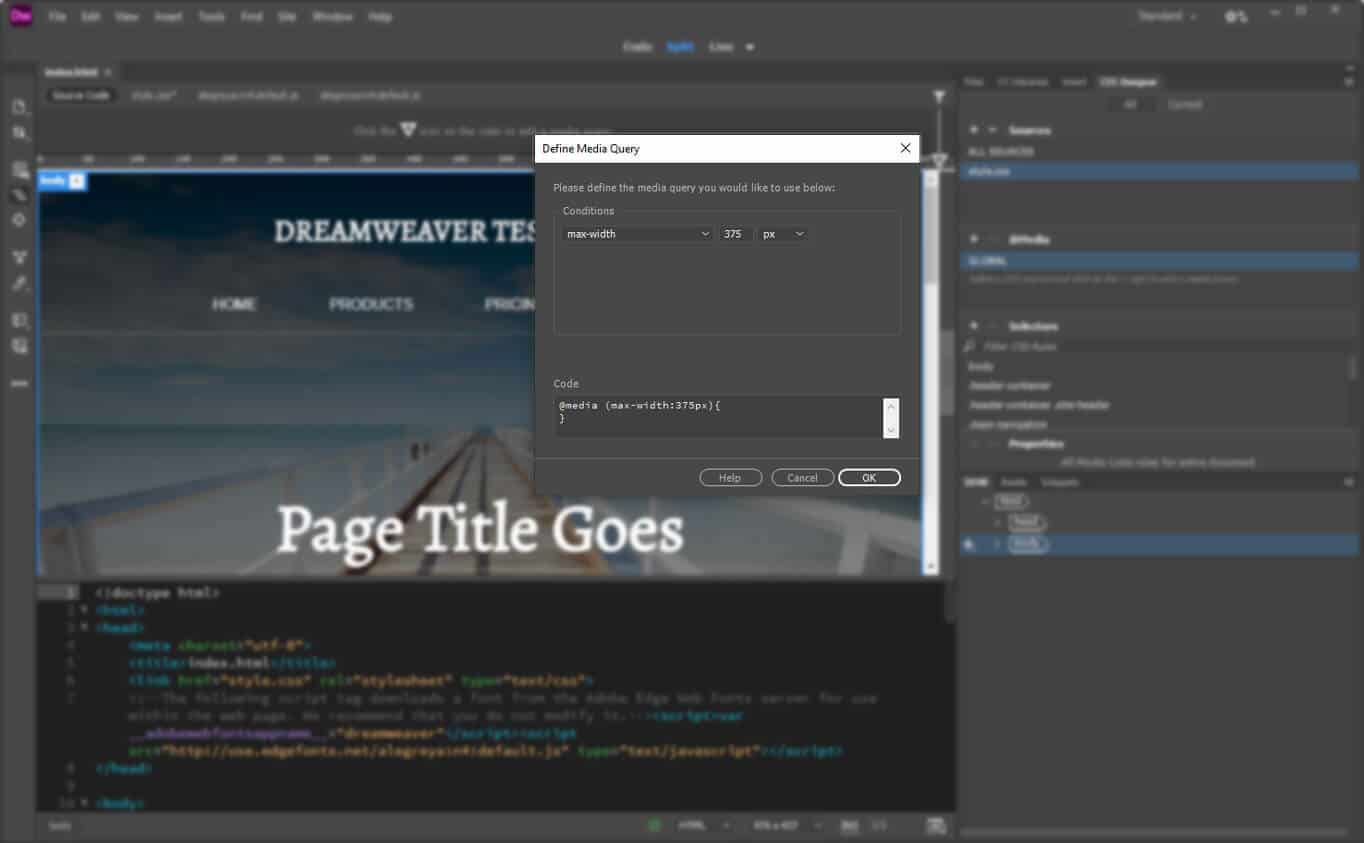Show Source Code related file

click(81, 96)
